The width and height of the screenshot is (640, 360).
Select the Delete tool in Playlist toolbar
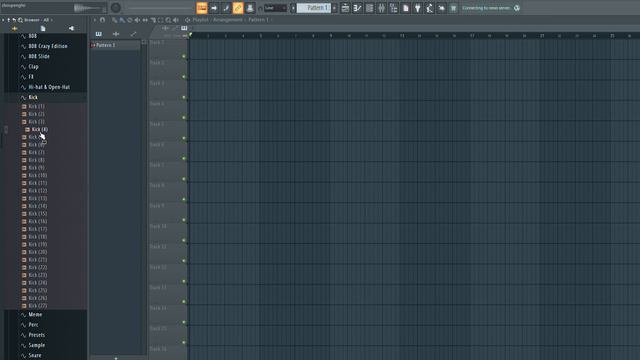[x=129, y=20]
